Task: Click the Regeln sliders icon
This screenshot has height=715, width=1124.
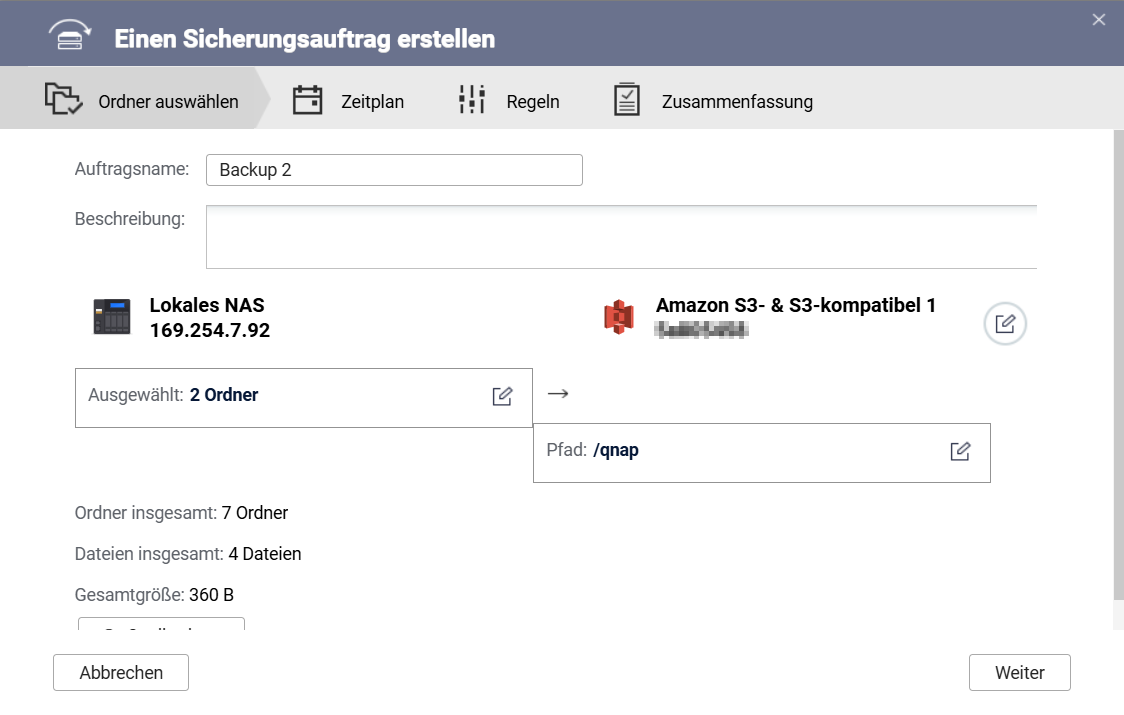Action: pos(472,100)
